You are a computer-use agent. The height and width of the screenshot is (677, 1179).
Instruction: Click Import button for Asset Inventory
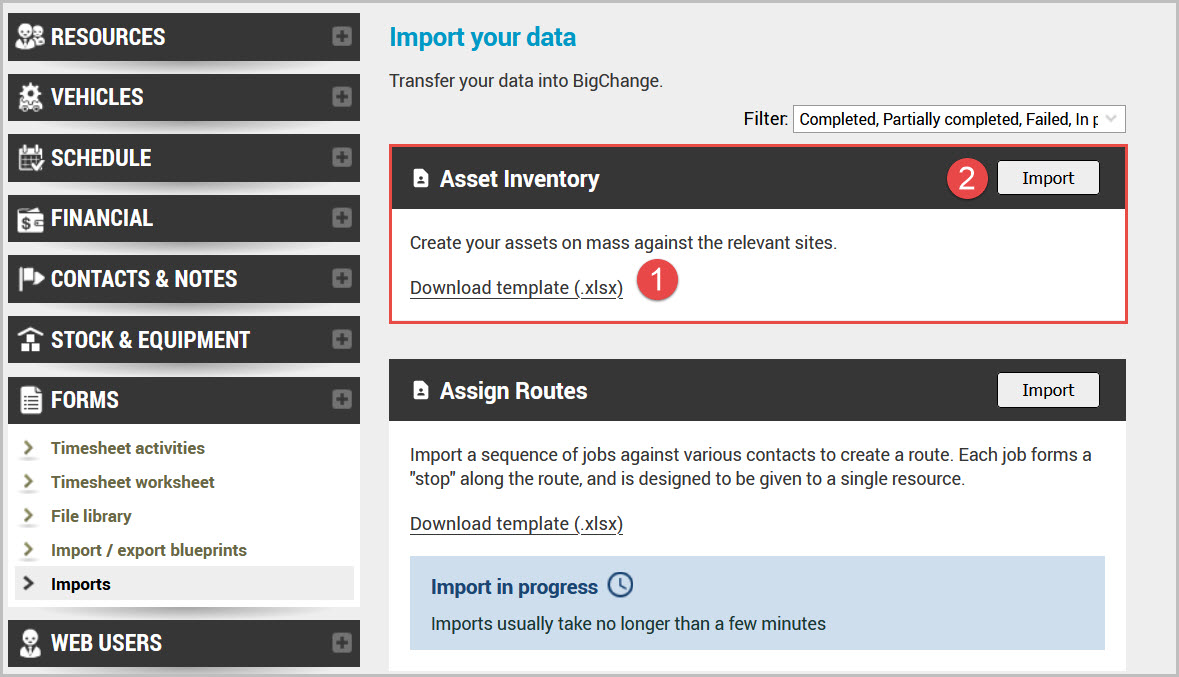click(1047, 178)
